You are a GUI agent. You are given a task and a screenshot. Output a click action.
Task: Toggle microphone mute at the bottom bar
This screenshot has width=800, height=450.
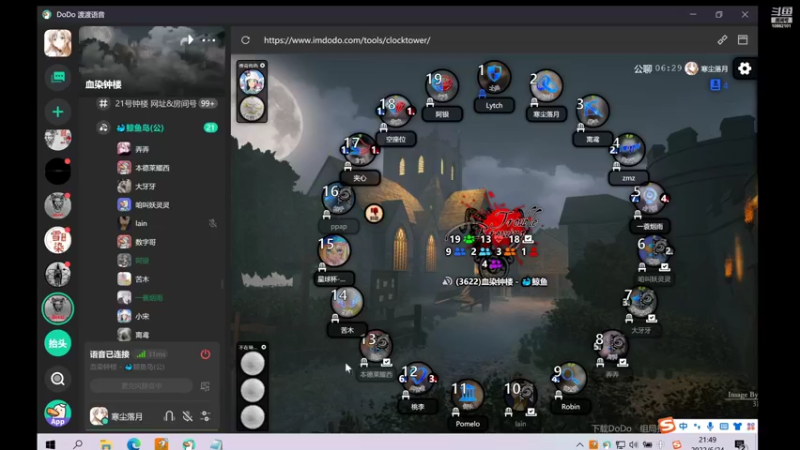[188, 416]
